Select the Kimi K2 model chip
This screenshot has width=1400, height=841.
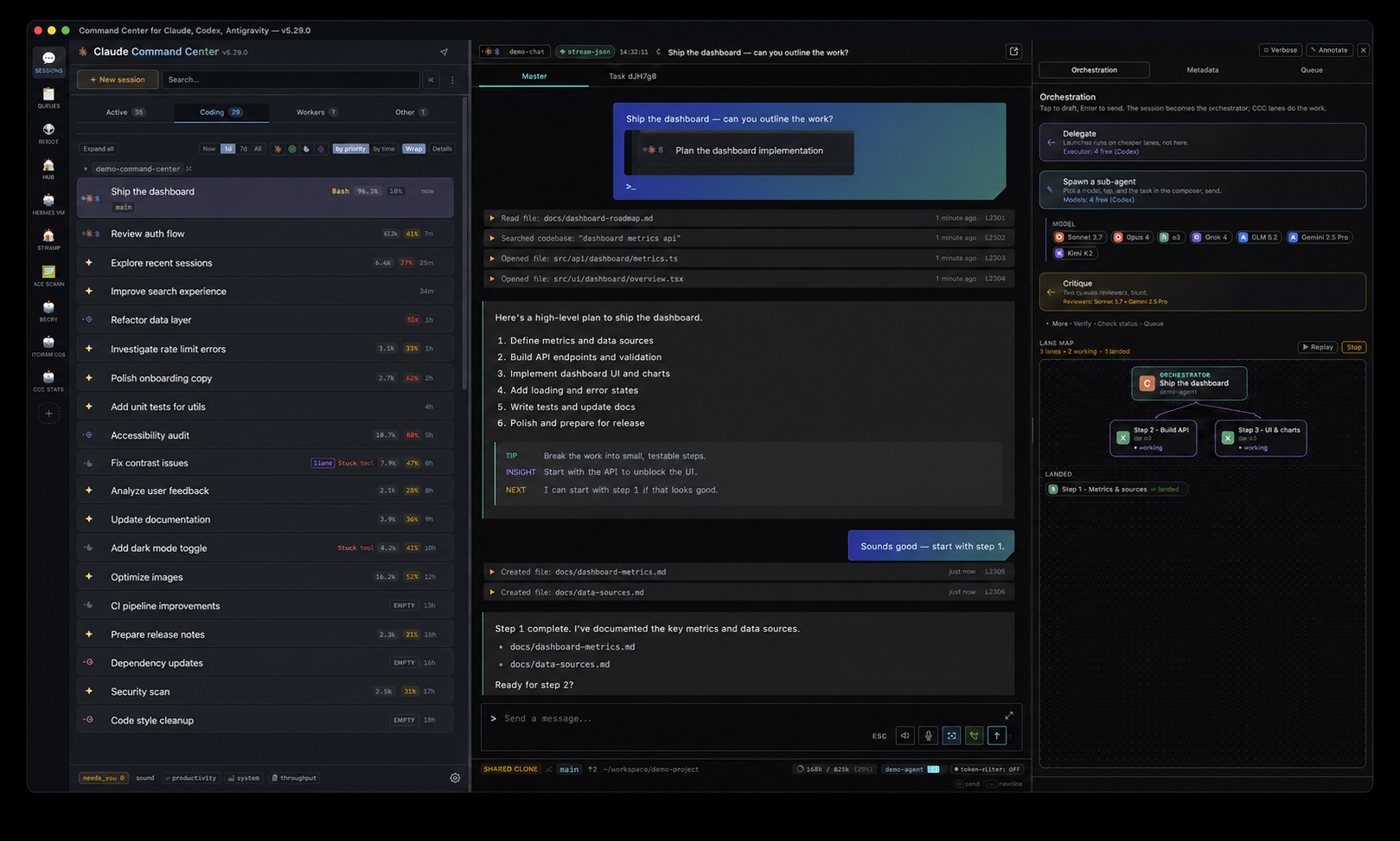point(1075,254)
